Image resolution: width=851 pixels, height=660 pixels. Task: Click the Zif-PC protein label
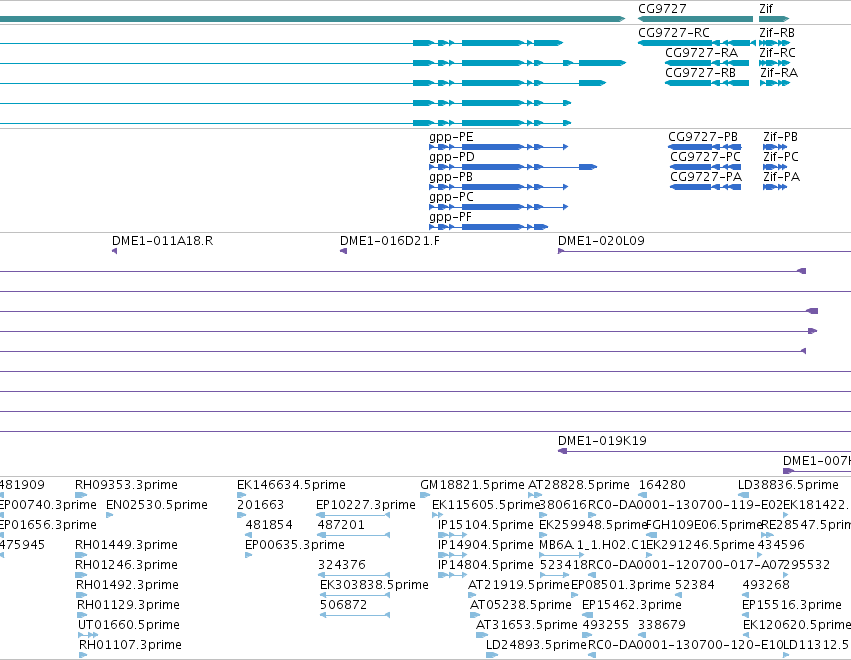(x=781, y=157)
